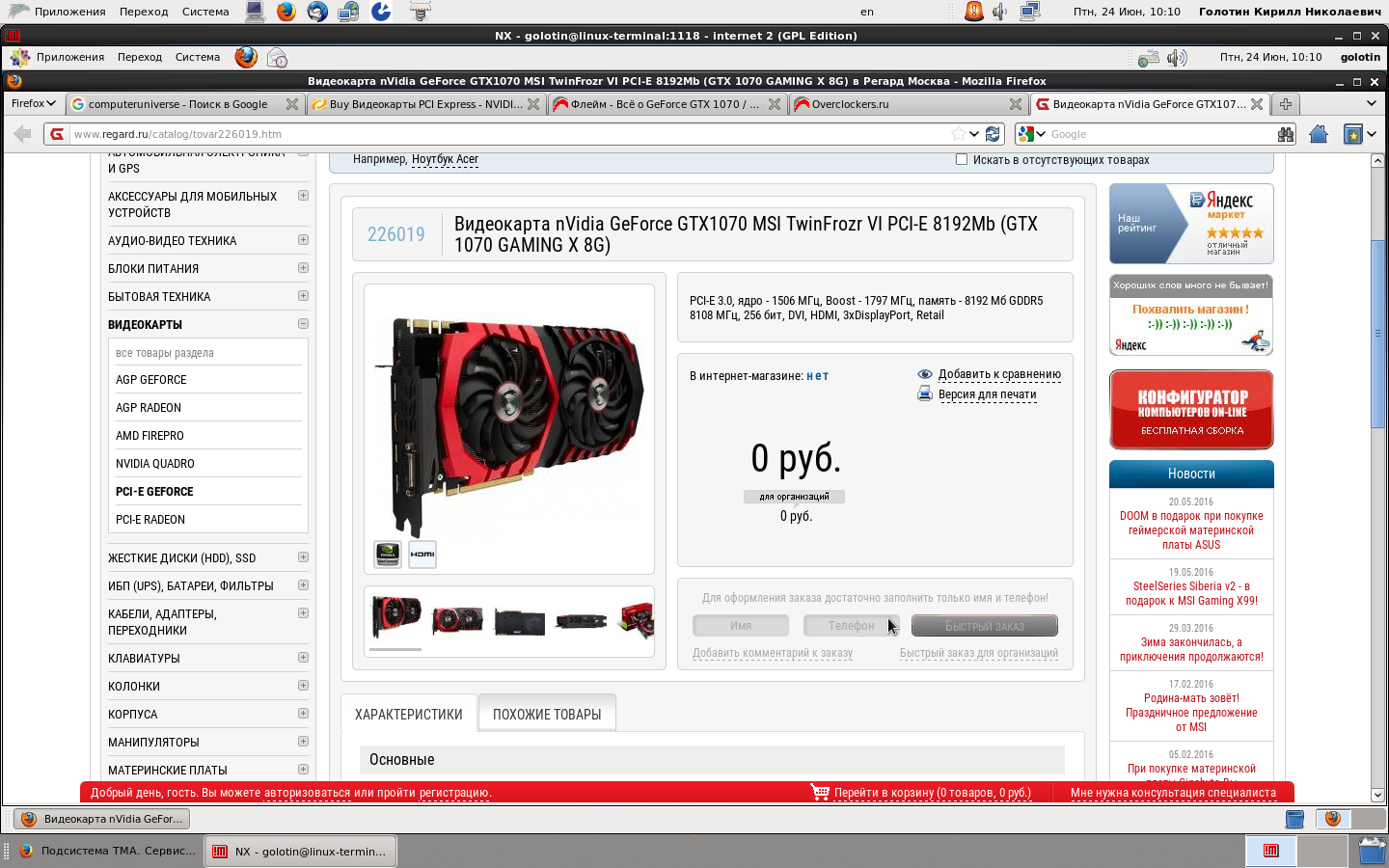Viewport: 1389px width, 868px height.
Task: Focus the Телефон input field
Action: point(851,626)
